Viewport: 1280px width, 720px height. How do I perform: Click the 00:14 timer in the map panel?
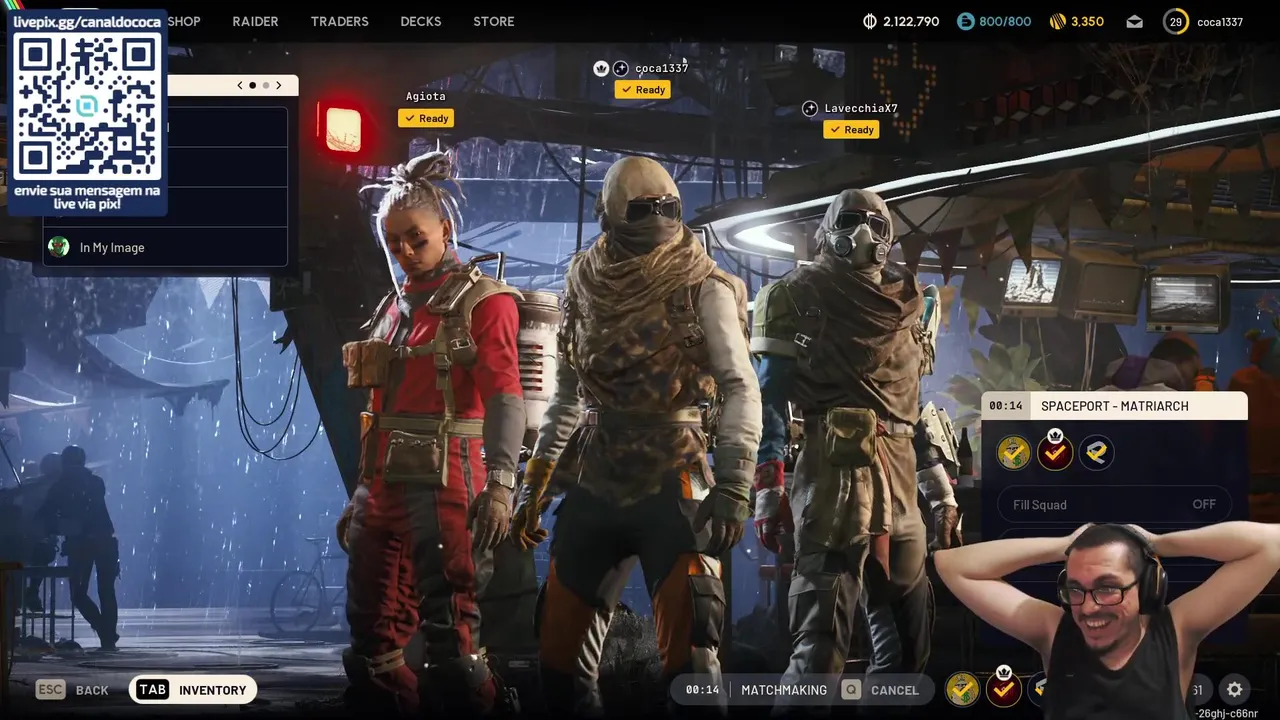[x=1006, y=406]
